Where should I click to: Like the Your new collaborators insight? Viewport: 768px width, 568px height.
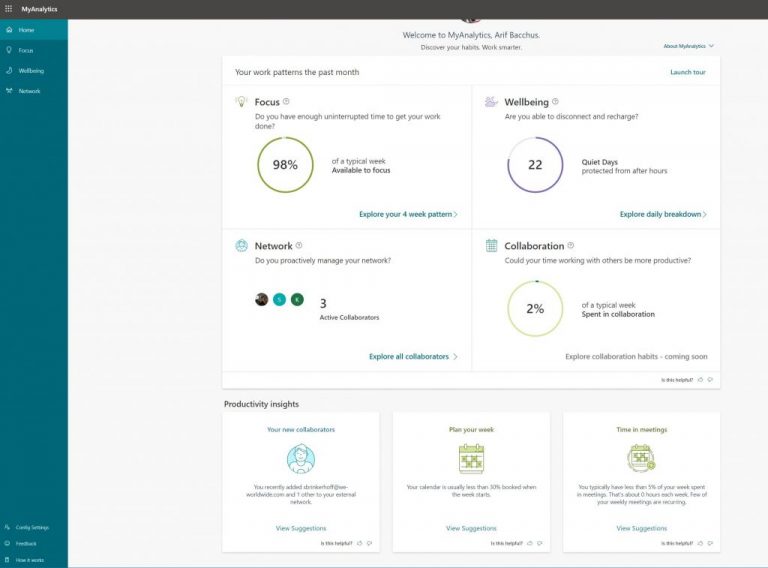coord(360,543)
